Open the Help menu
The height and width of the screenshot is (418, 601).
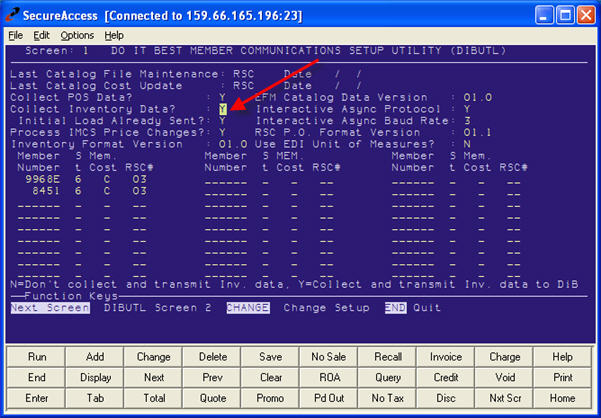tap(114, 35)
